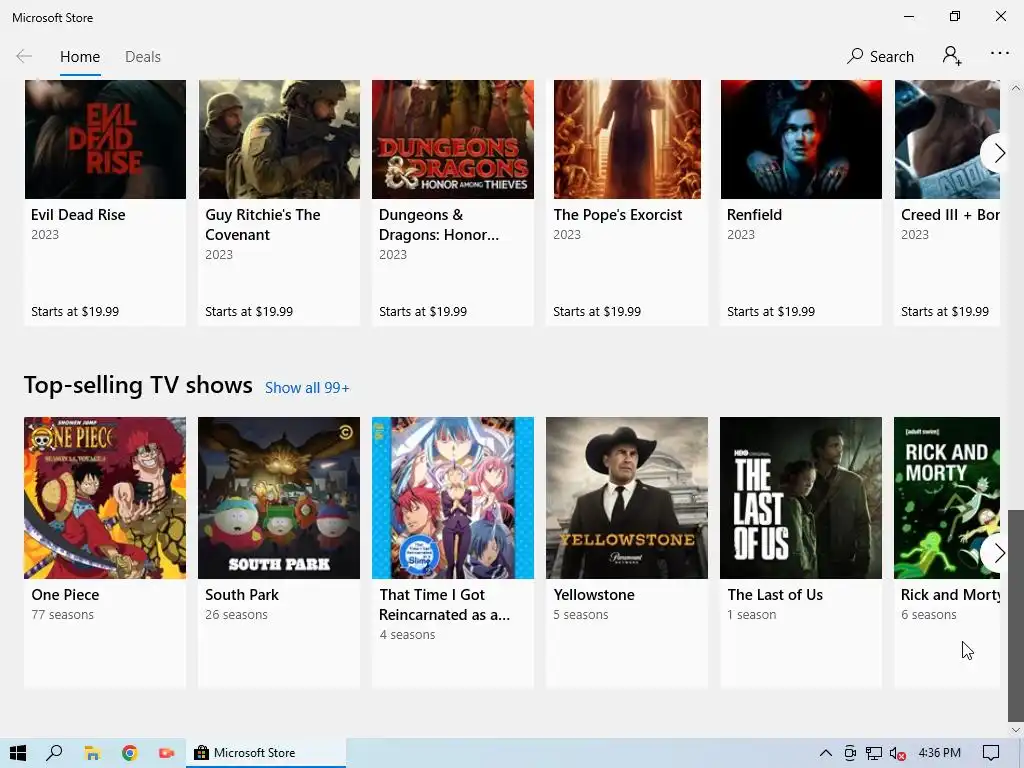Click the Yellowstone title text
Viewport: 1024px width, 768px height.
click(x=594, y=595)
